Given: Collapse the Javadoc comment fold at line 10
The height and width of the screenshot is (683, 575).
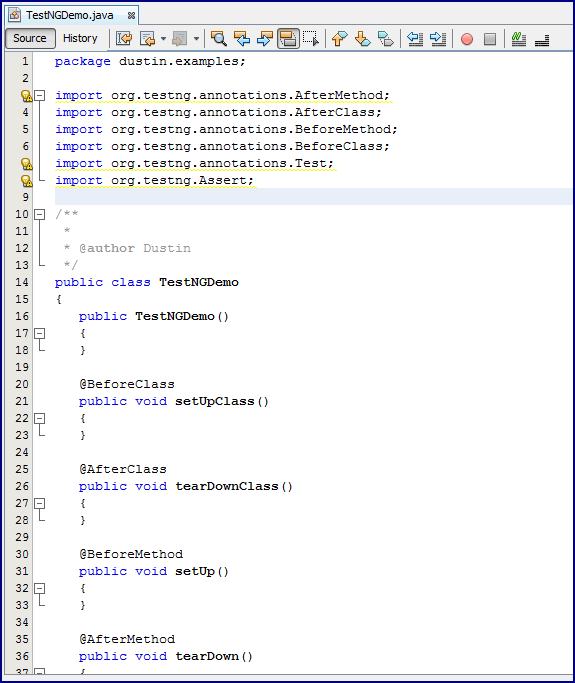Looking at the screenshot, I should [x=40, y=214].
